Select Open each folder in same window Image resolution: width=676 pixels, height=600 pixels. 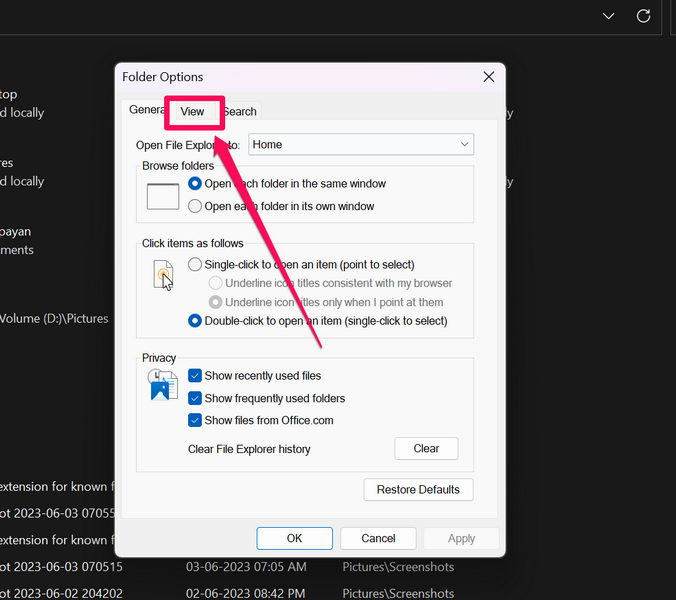tap(195, 184)
